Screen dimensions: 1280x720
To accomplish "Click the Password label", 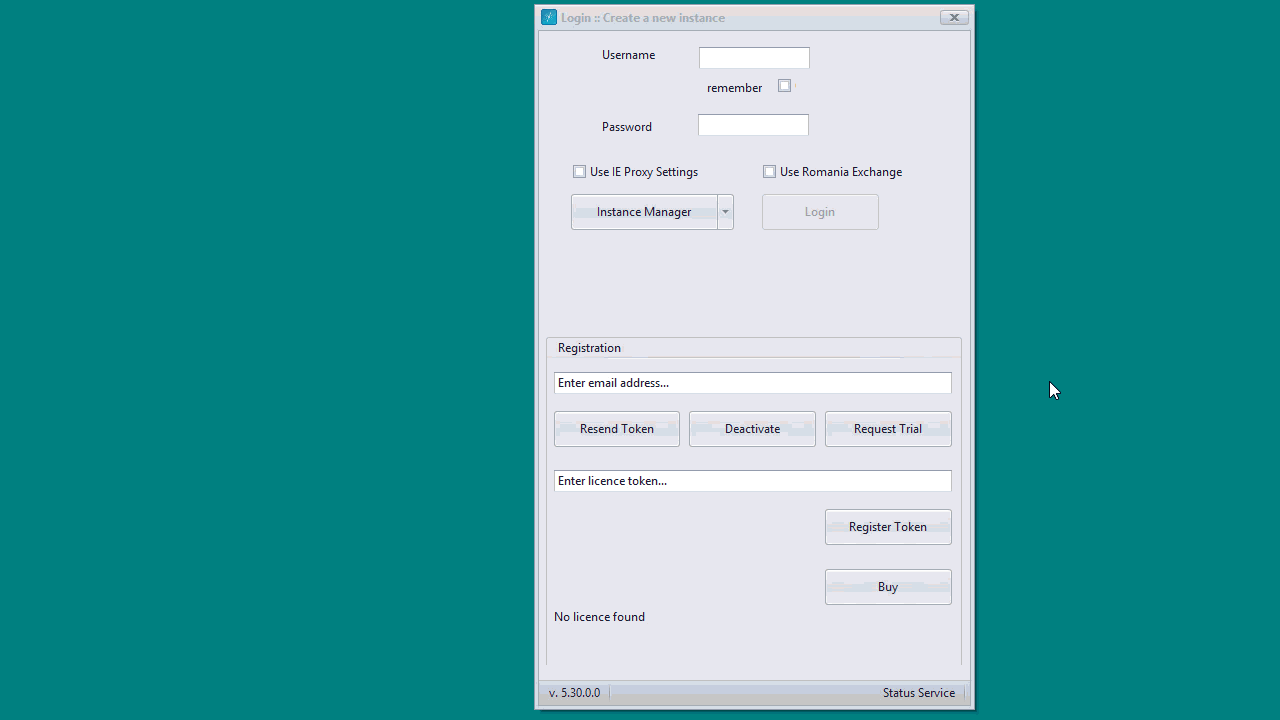I will 626,127.
